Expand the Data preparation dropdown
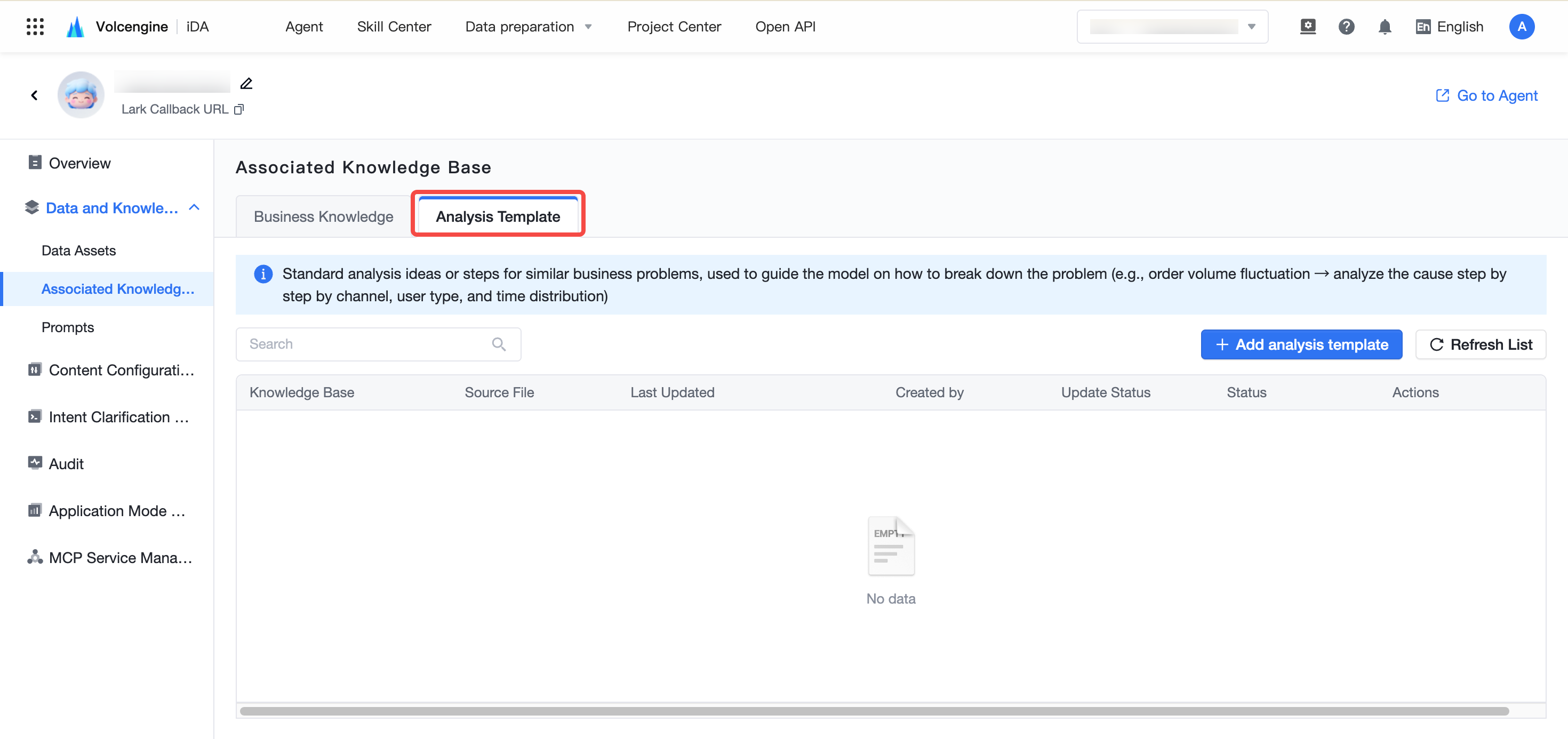The image size is (1568, 739). click(x=529, y=27)
